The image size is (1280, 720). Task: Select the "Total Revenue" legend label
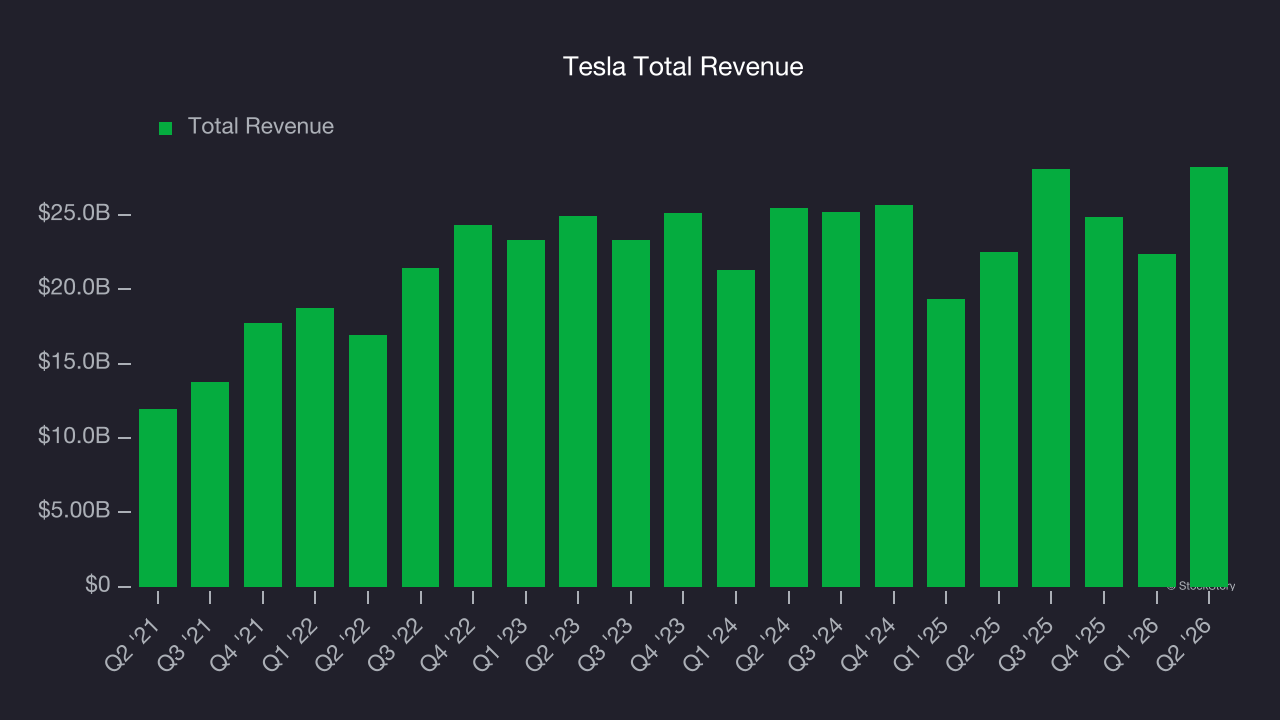tap(261, 127)
